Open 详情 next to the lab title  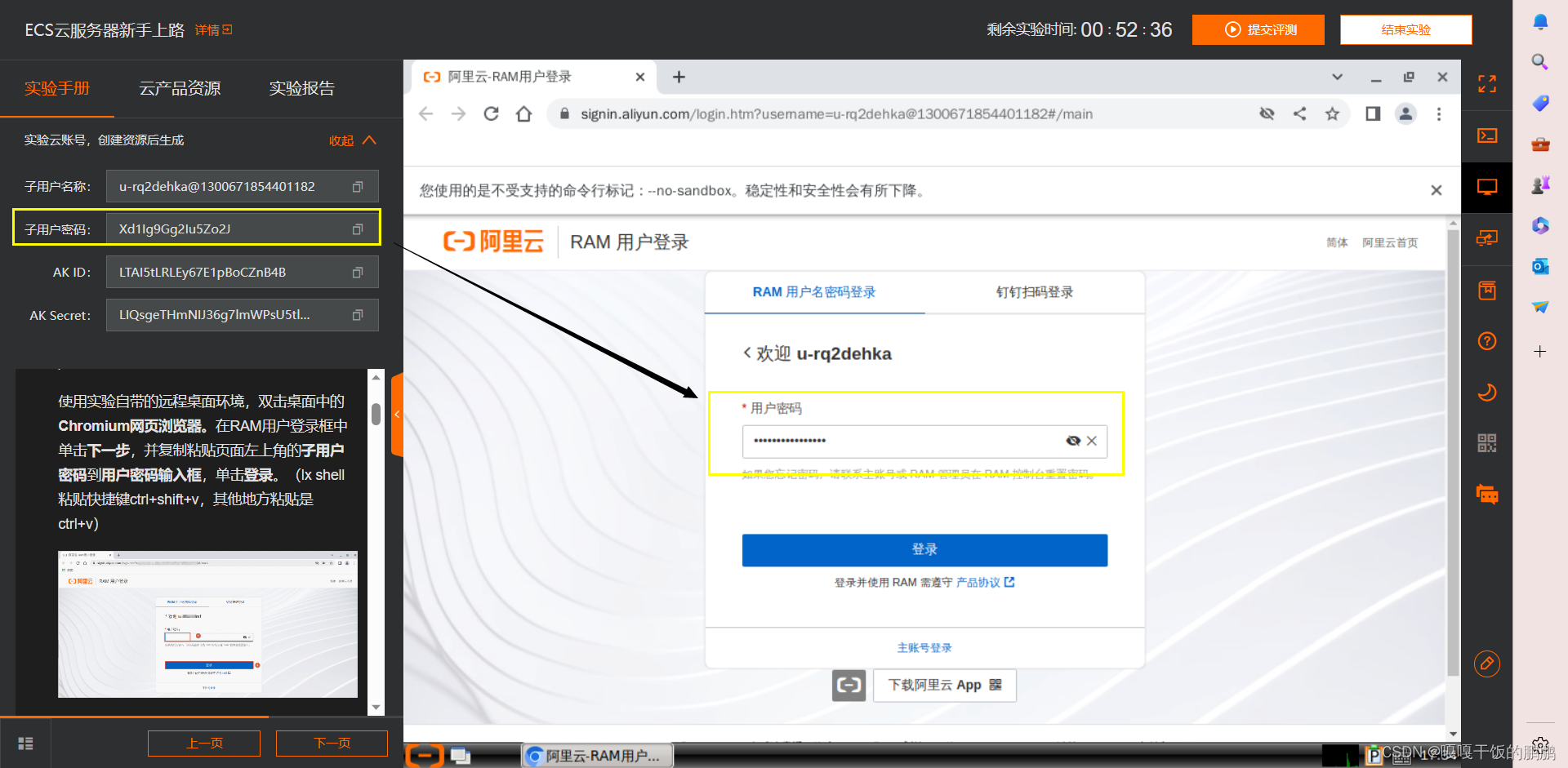coord(214,30)
